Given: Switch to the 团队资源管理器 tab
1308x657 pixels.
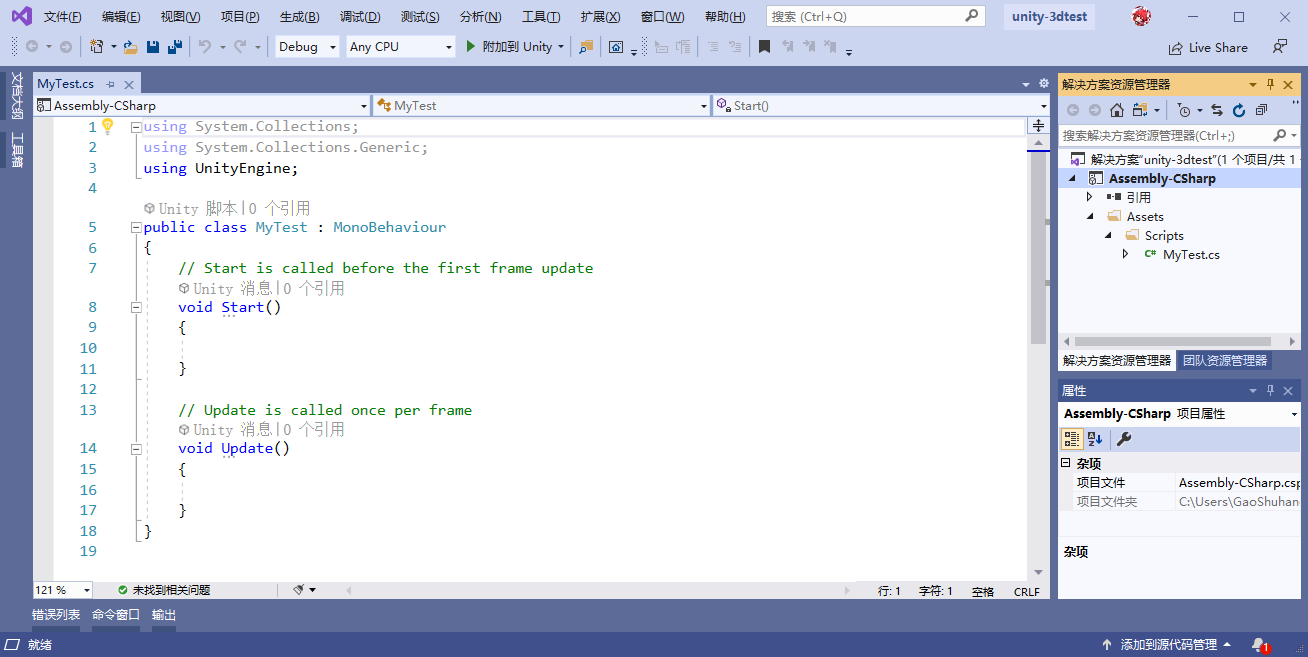Looking at the screenshot, I should [1224, 360].
